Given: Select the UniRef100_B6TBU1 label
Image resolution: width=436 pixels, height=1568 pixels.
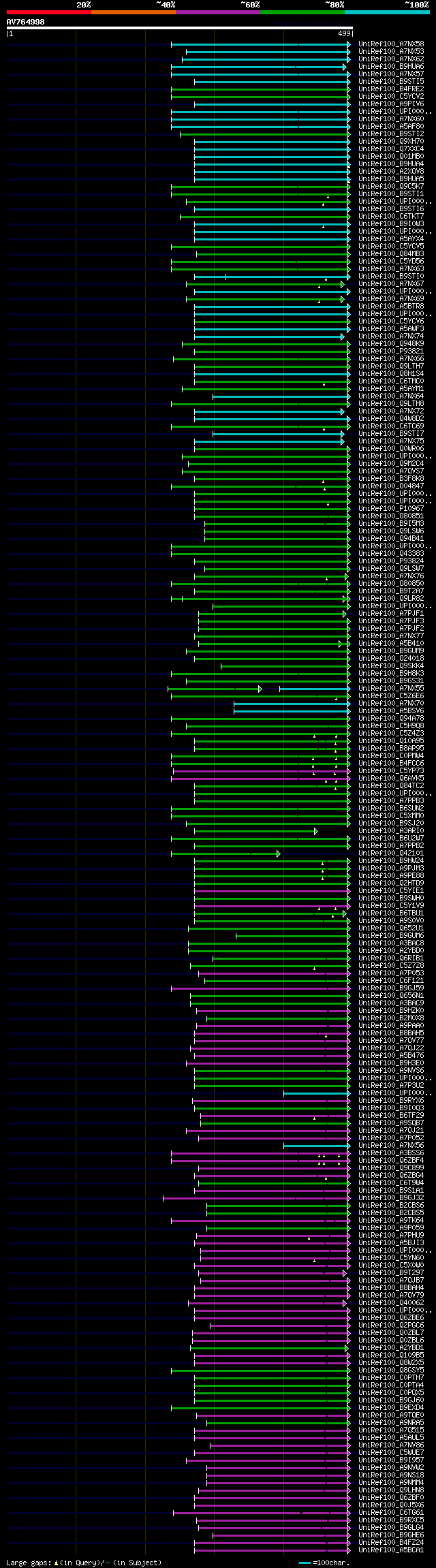Looking at the screenshot, I should 391,913.
